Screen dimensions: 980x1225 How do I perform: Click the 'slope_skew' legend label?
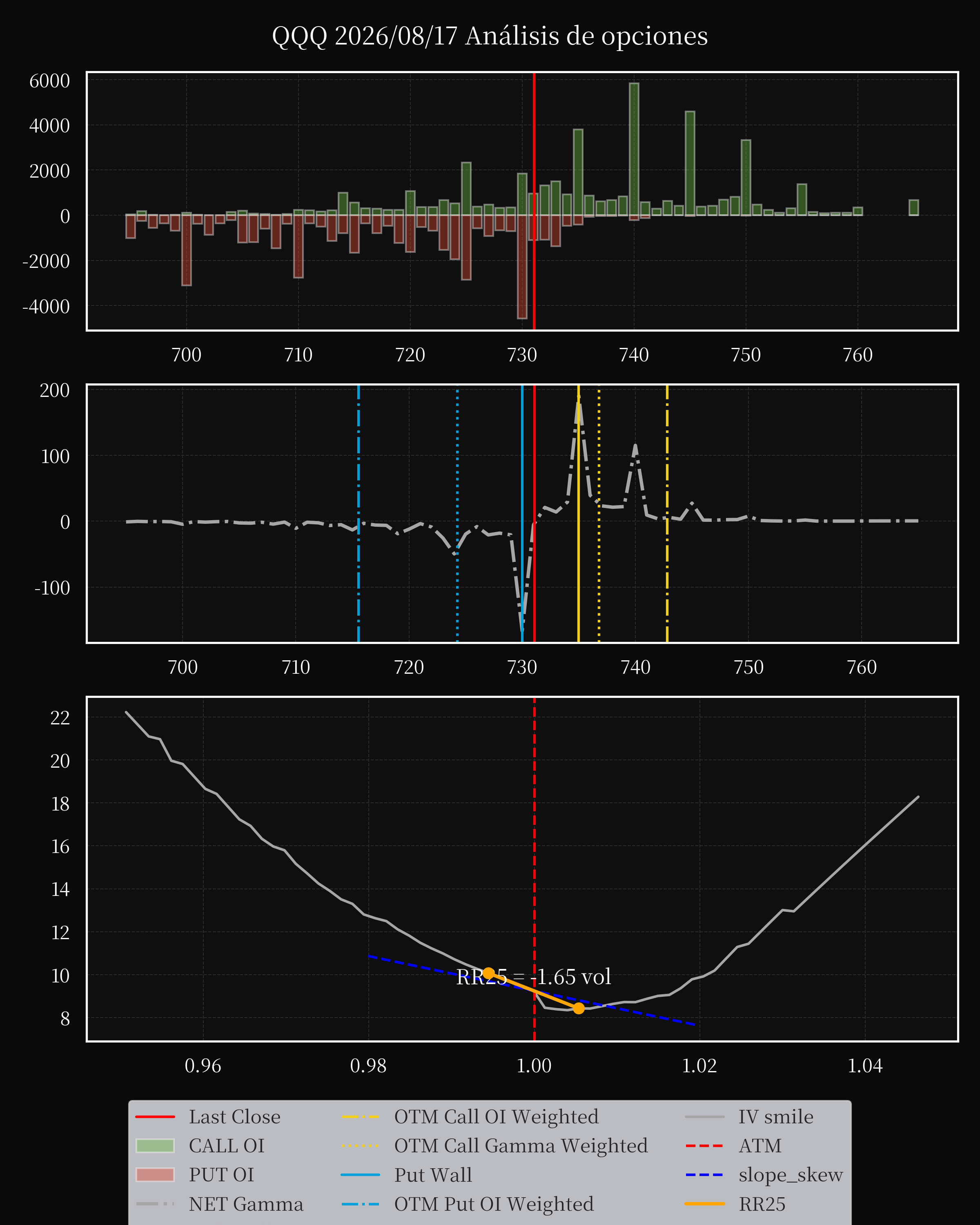coord(790,1175)
